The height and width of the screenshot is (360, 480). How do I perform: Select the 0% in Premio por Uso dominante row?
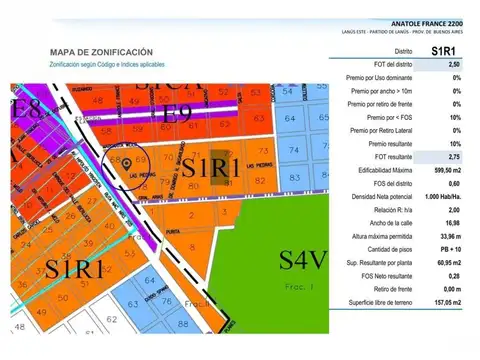[x=457, y=78]
